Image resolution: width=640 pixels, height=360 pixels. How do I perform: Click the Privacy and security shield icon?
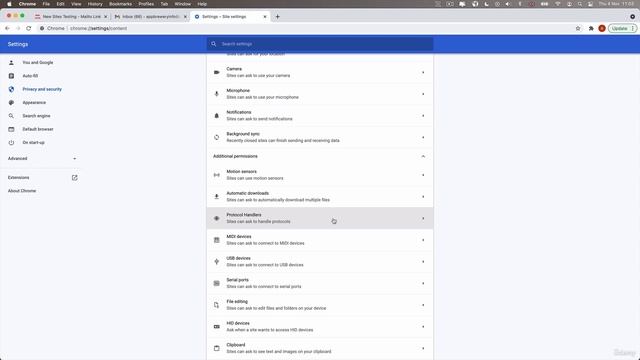click(x=11, y=89)
